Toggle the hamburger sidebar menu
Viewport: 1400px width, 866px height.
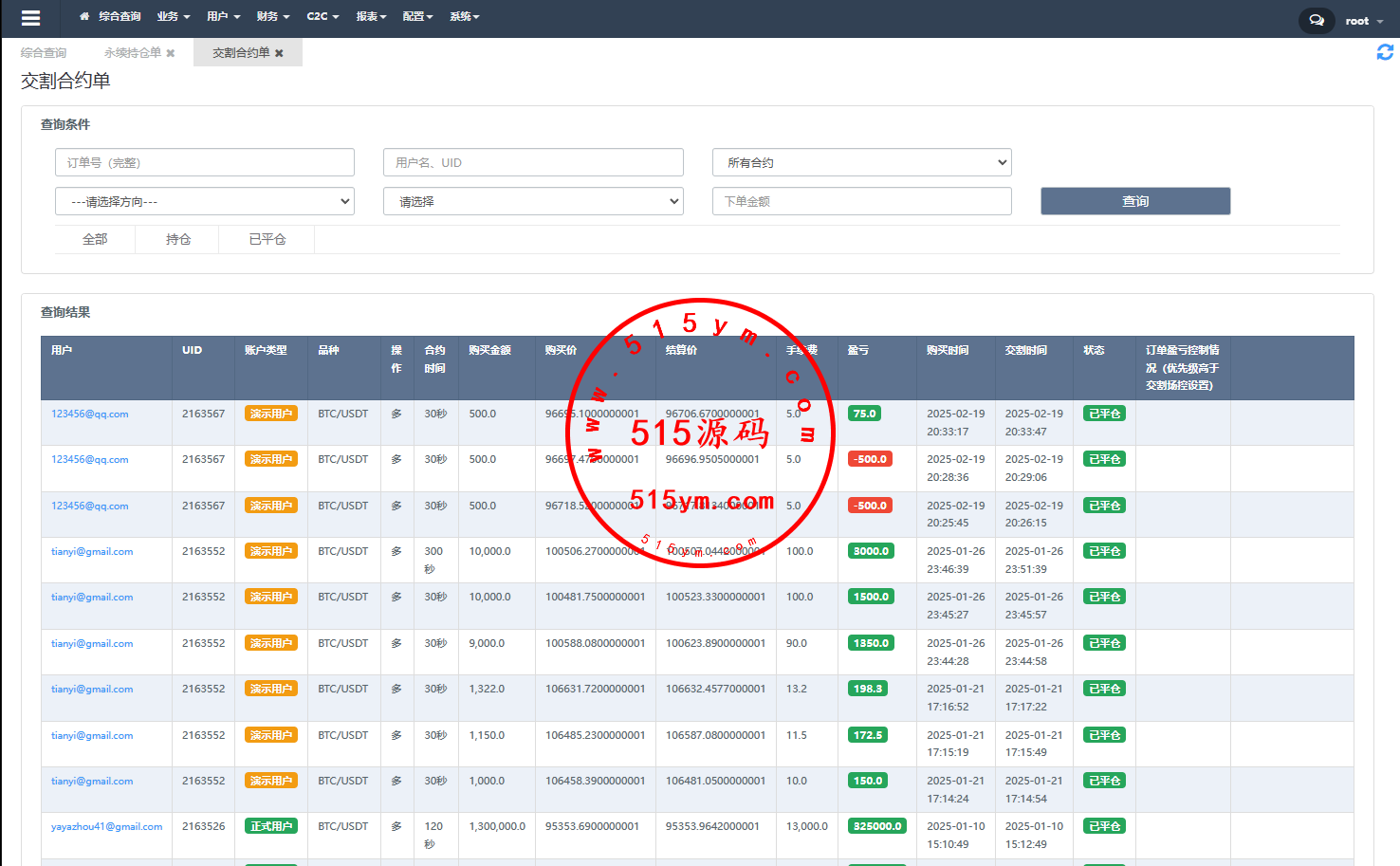pyautogui.click(x=30, y=18)
